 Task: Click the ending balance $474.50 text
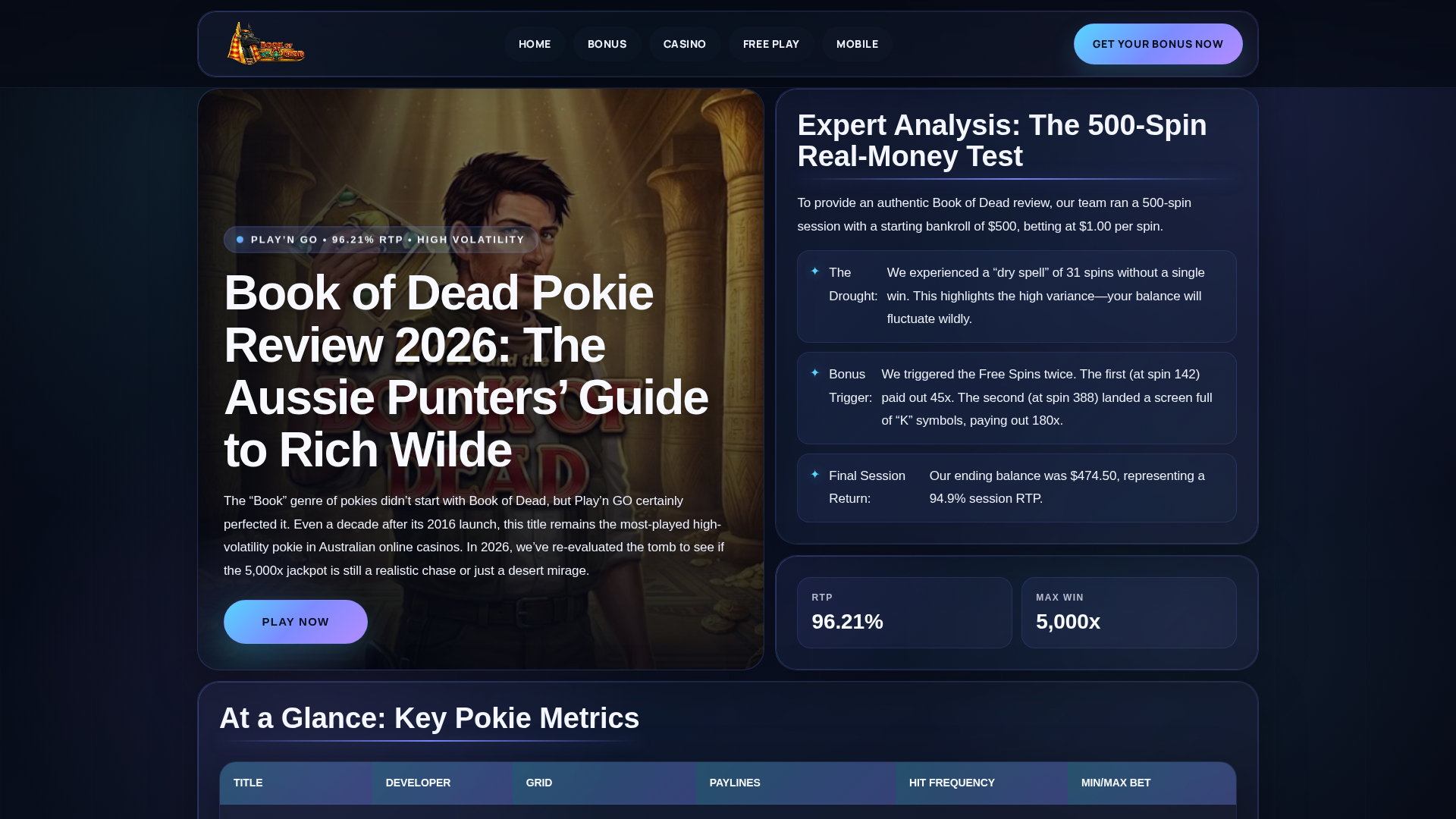[1067, 488]
